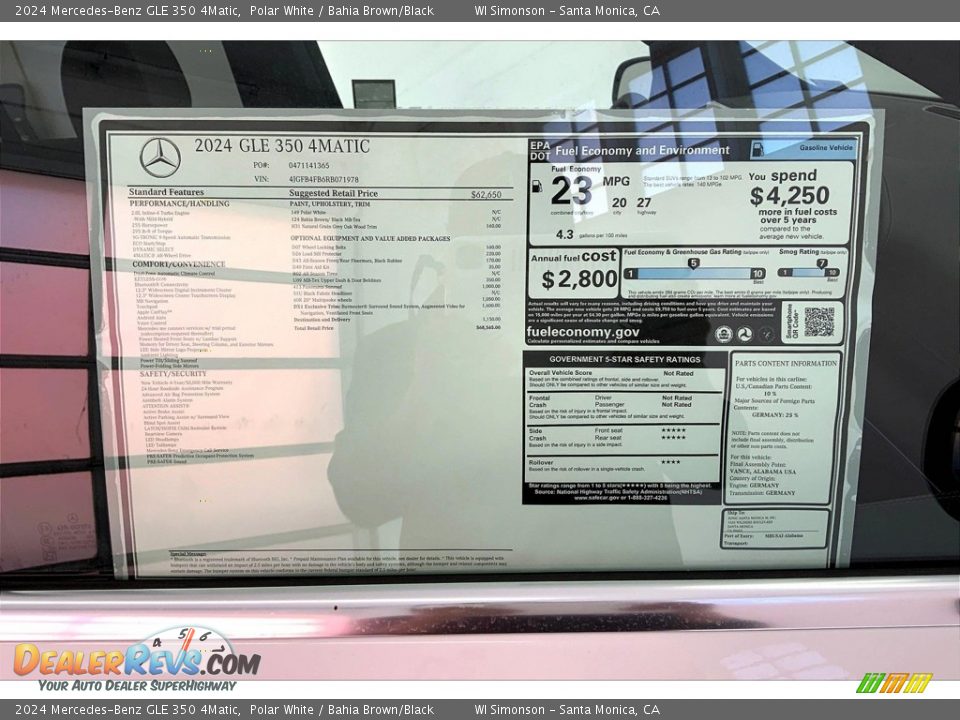The width and height of the screenshot is (960, 720).
Task: Click the PERFORMANCE/HANDLING section heading
Action: click(179, 203)
